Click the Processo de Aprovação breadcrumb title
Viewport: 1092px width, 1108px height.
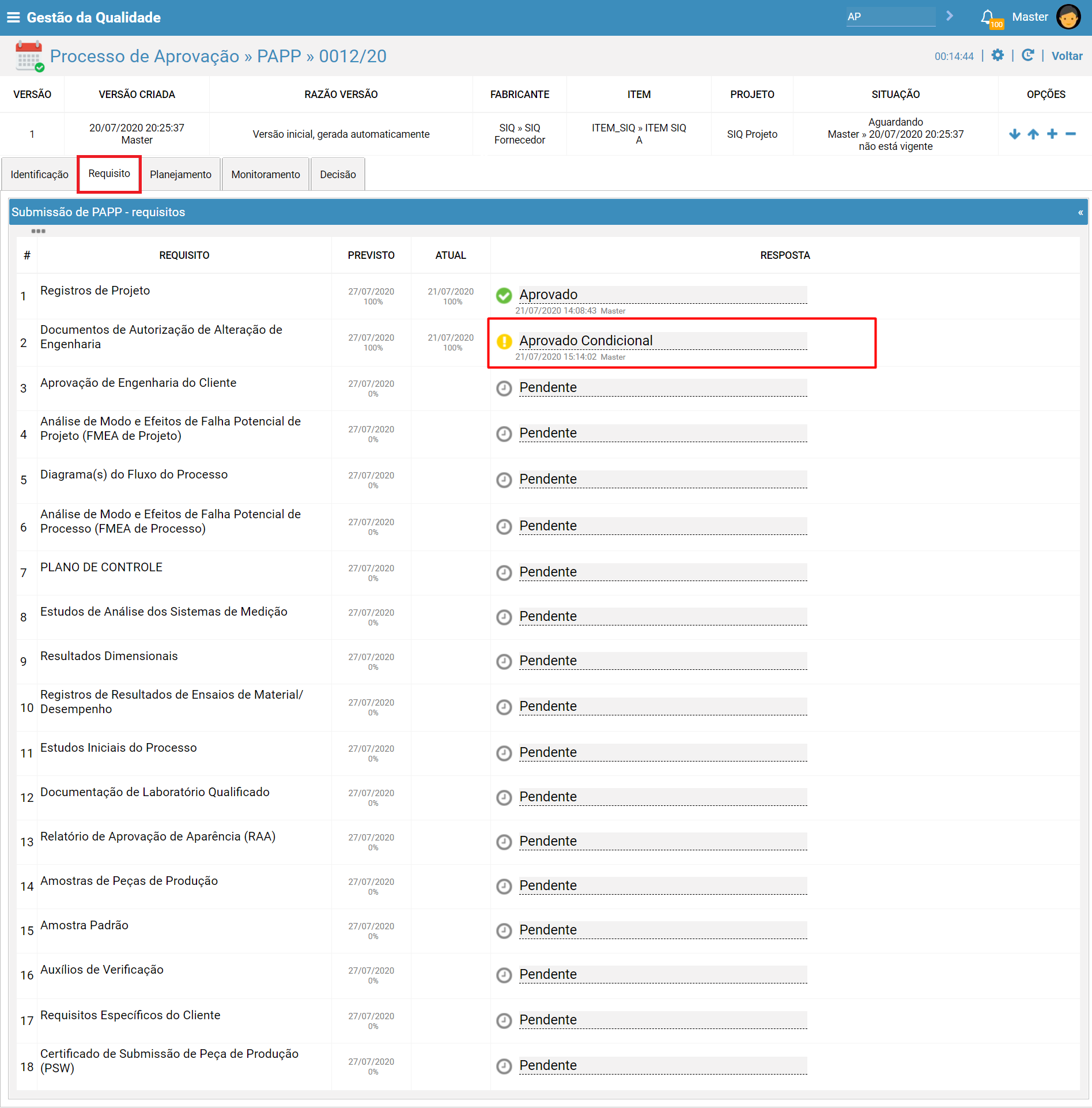(x=218, y=56)
